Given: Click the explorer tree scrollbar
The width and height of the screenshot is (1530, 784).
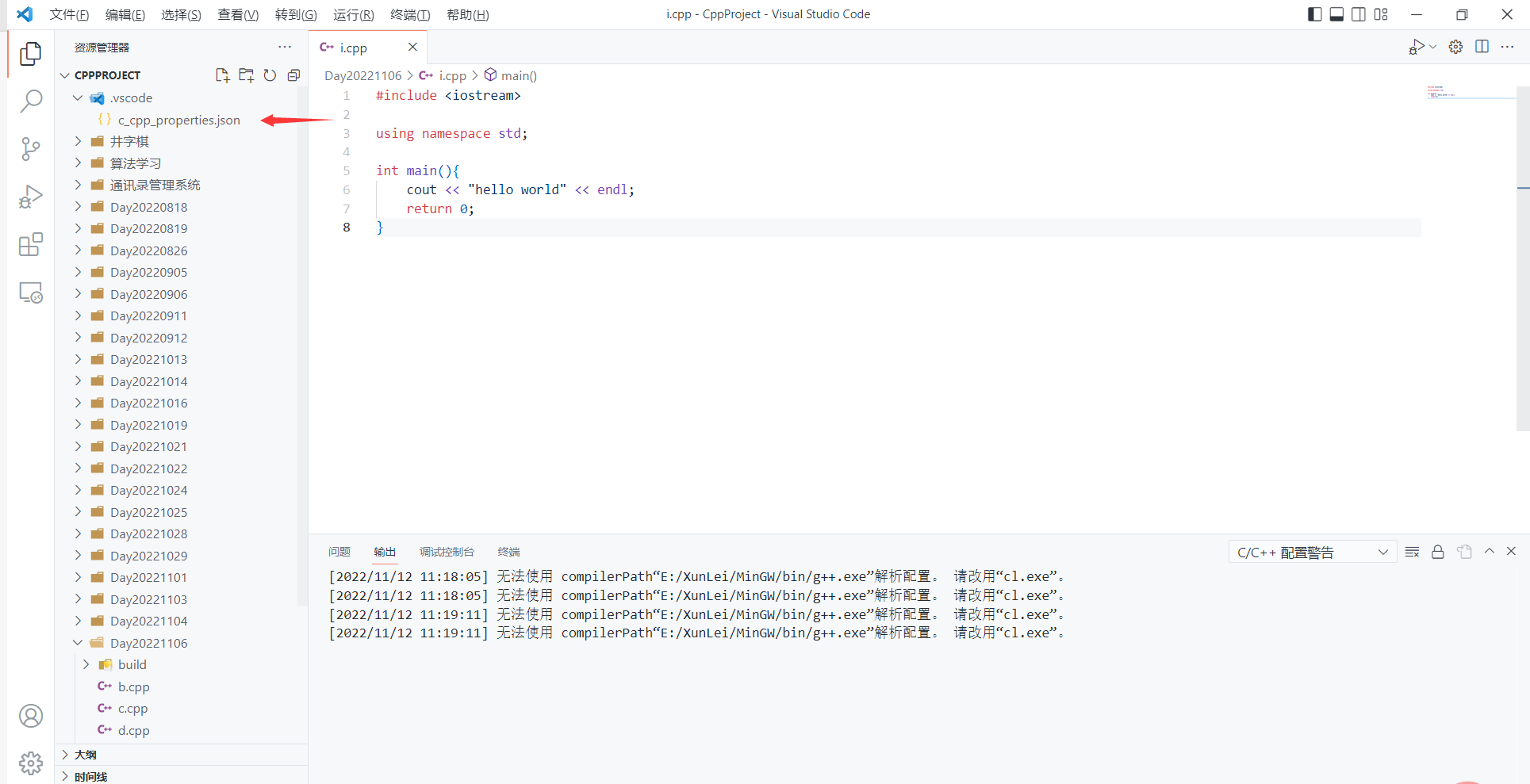Looking at the screenshot, I should click(x=301, y=346).
